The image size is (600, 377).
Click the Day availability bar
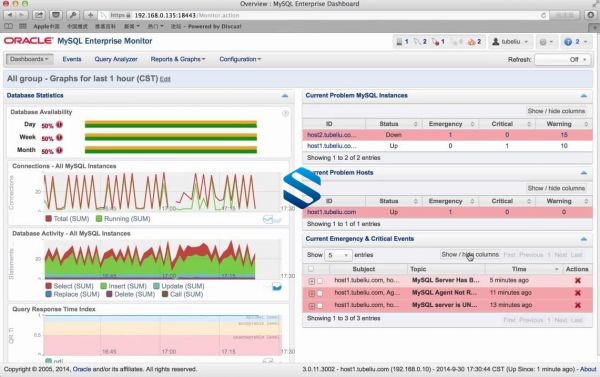[171, 124]
